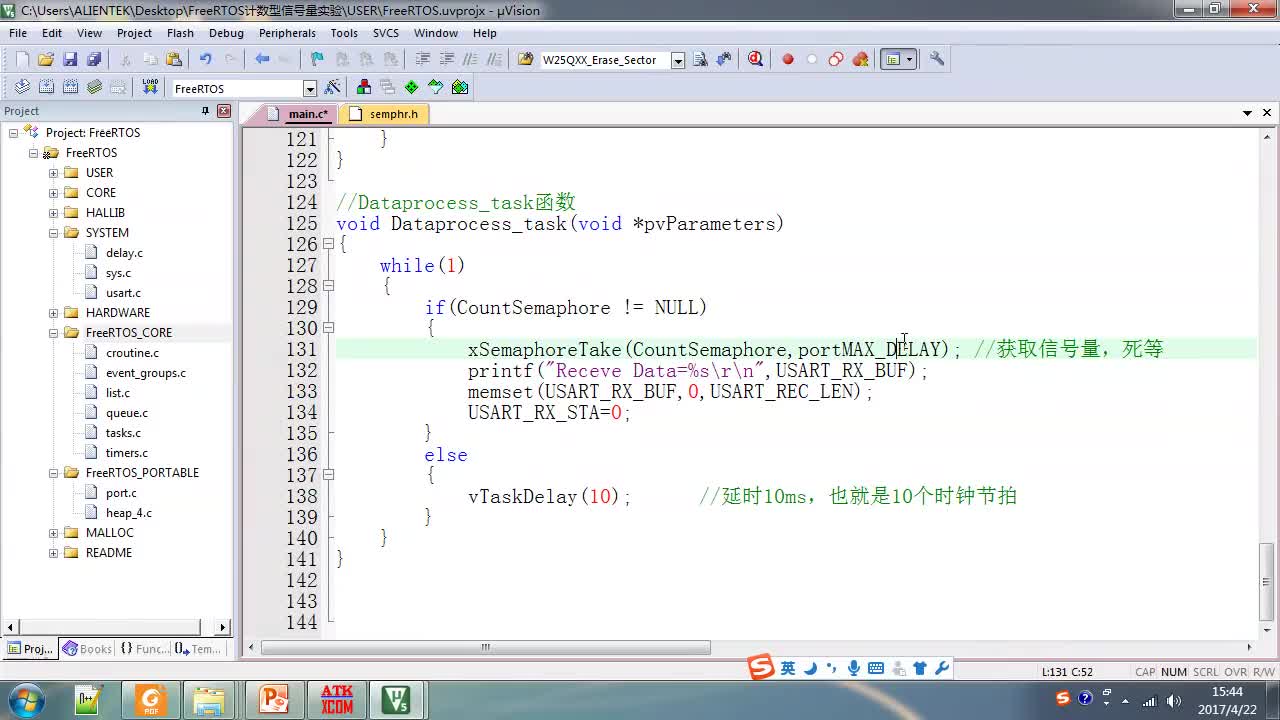Click the Paste clipboard icon
The height and width of the screenshot is (720, 1280).
coord(174,60)
